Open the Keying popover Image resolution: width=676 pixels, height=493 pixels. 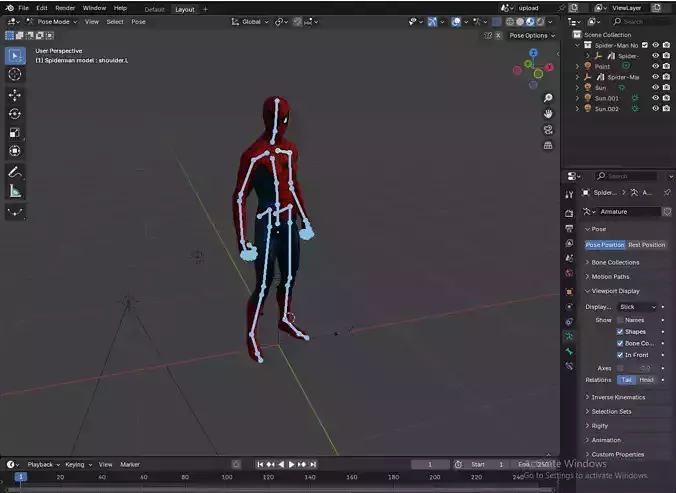click(78, 465)
